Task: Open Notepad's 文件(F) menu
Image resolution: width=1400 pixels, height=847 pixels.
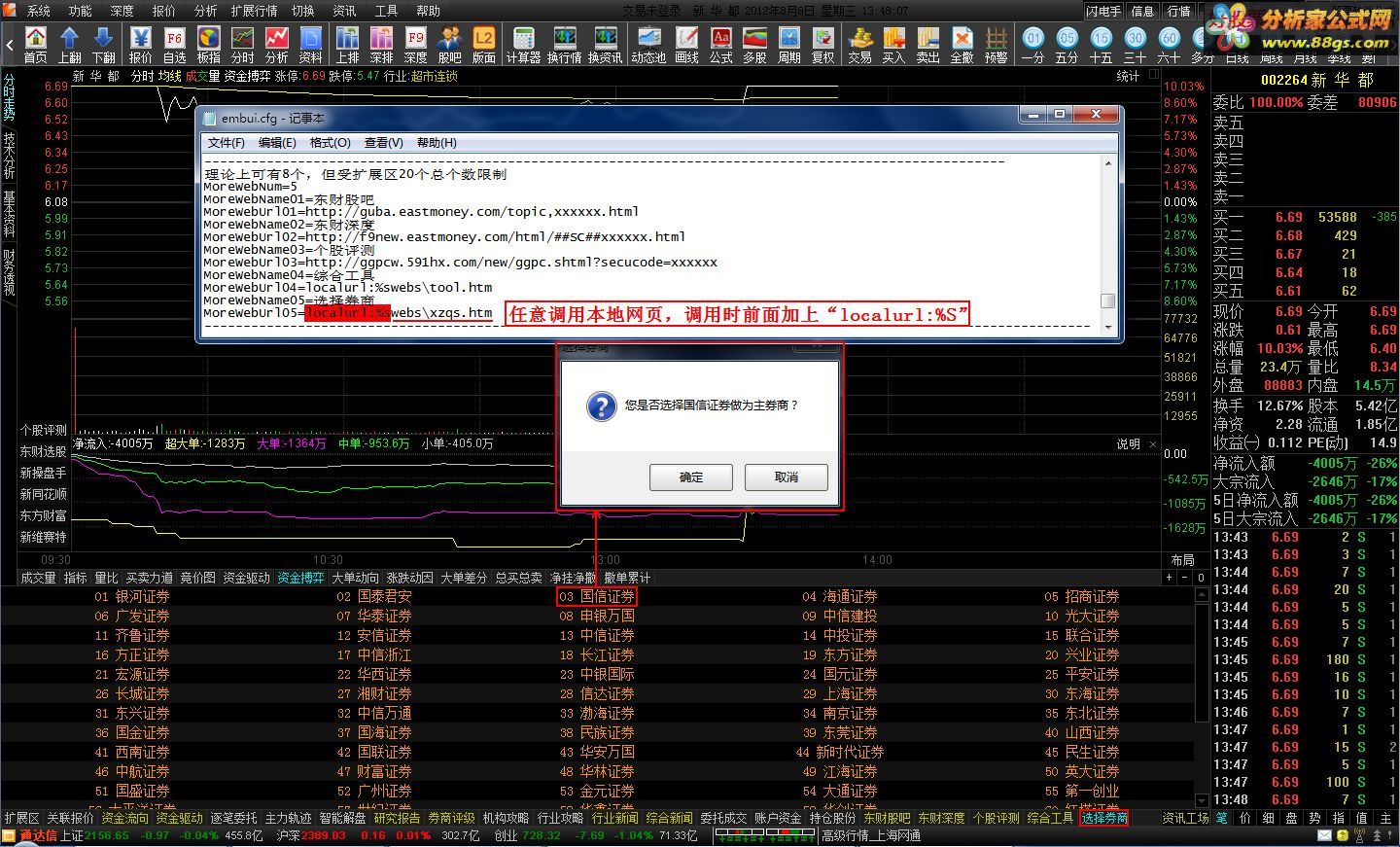Action: click(226, 142)
